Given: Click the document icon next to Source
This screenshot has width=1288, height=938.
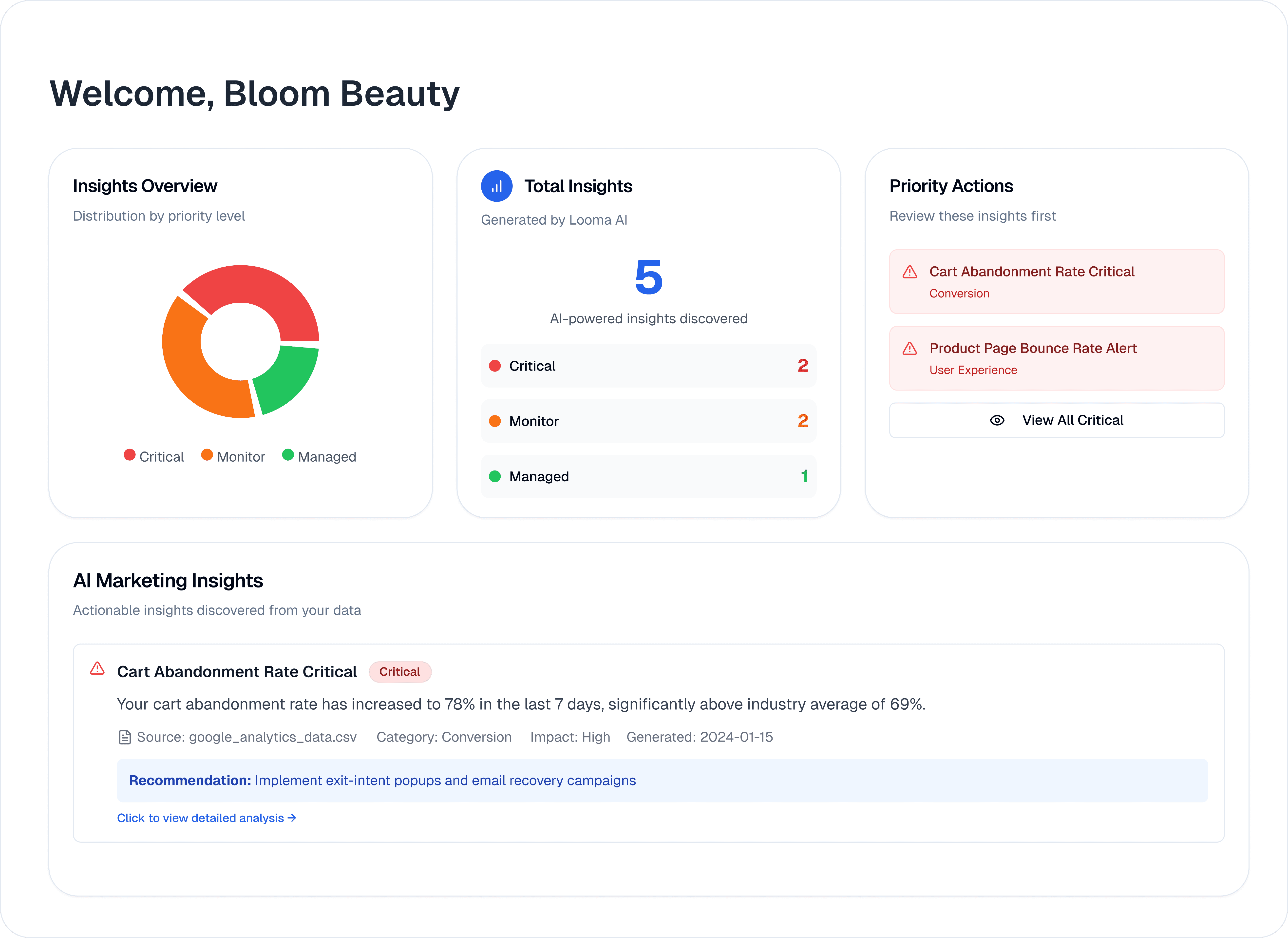Looking at the screenshot, I should 124,738.
